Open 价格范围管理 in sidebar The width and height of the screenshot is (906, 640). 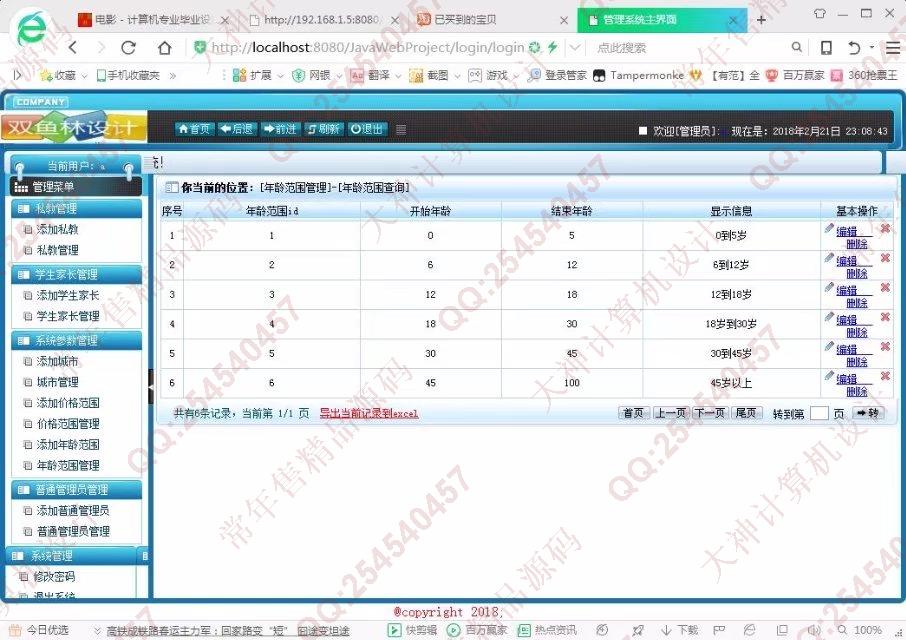[68, 424]
